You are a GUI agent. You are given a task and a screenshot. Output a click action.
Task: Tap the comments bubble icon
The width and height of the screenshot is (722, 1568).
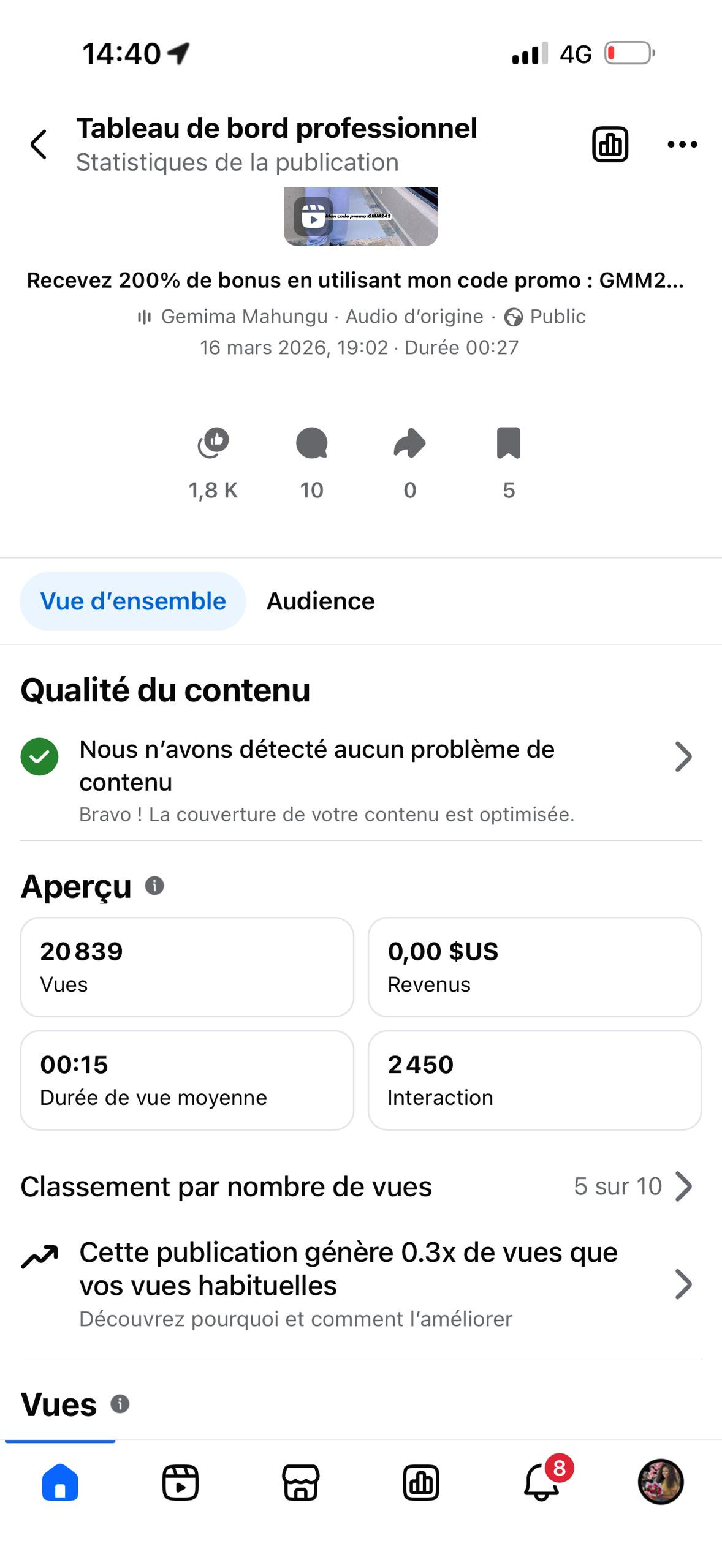click(x=311, y=443)
